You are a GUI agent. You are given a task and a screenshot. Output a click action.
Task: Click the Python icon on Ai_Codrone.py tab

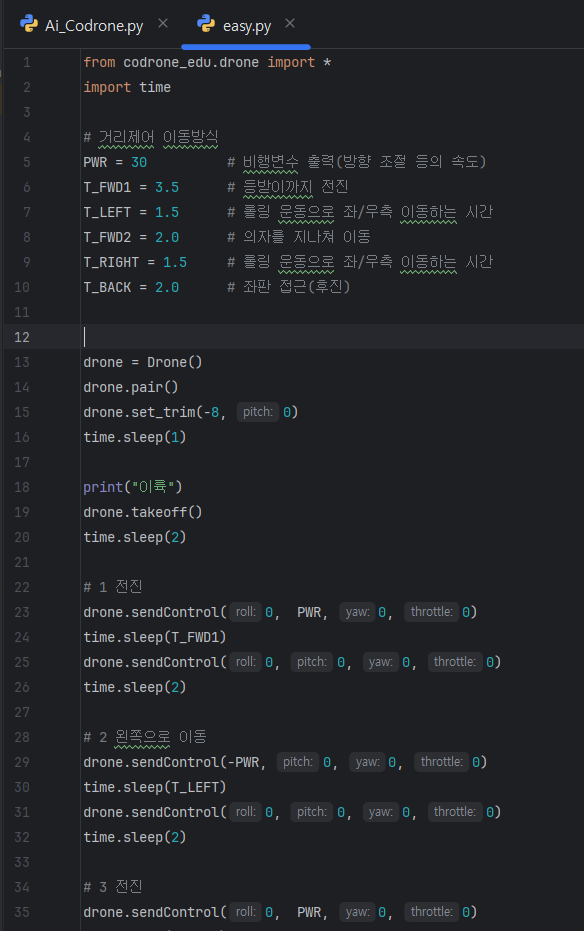(x=29, y=24)
